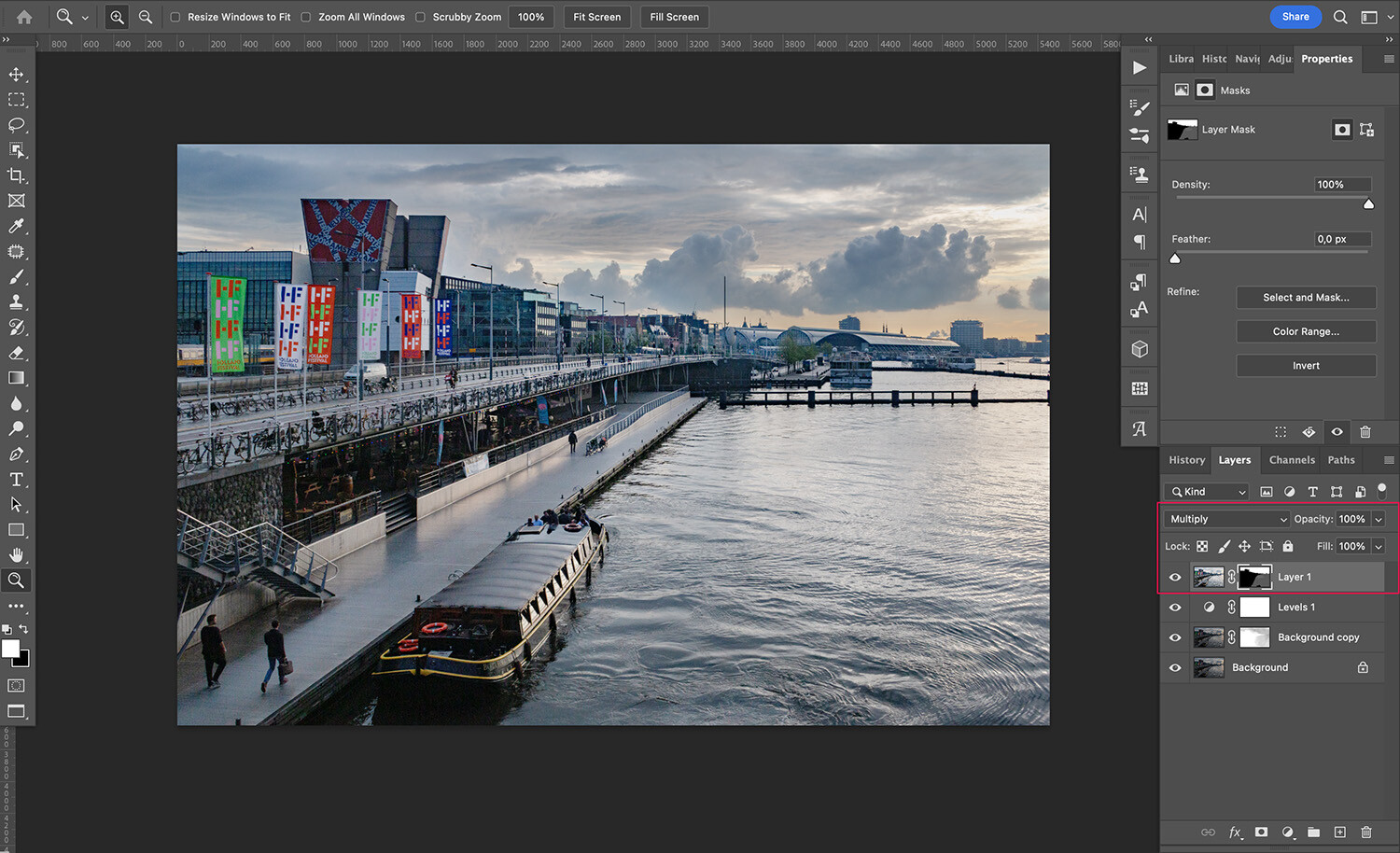
Task: Delete the layer using the trash icon
Action: pos(1365,832)
